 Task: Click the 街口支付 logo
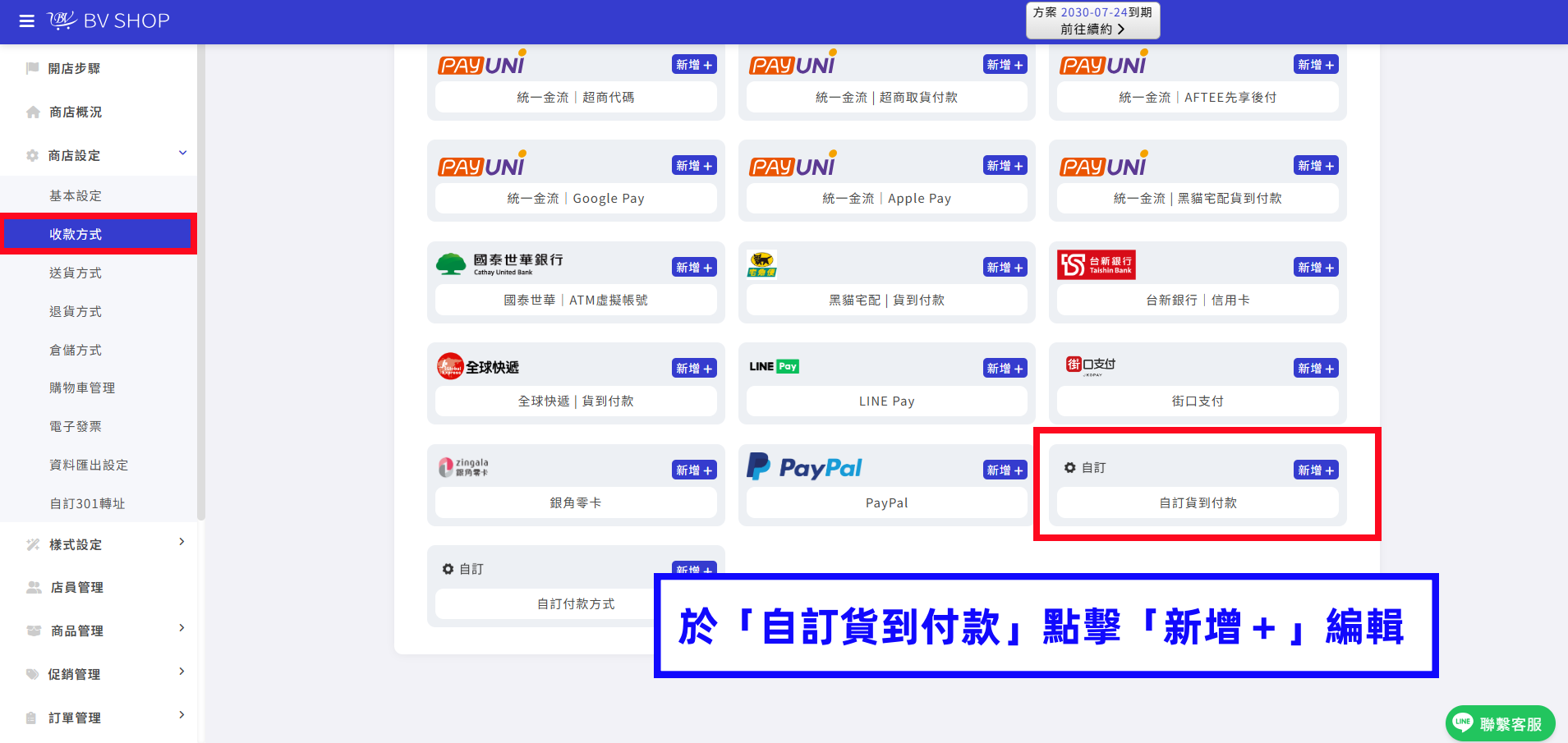[1091, 365]
